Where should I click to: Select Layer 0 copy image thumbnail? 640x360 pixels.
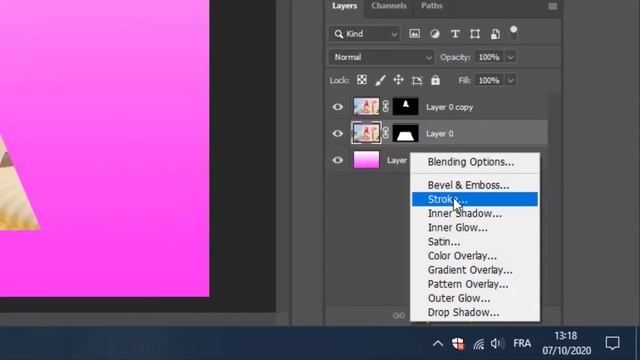[x=366, y=107]
